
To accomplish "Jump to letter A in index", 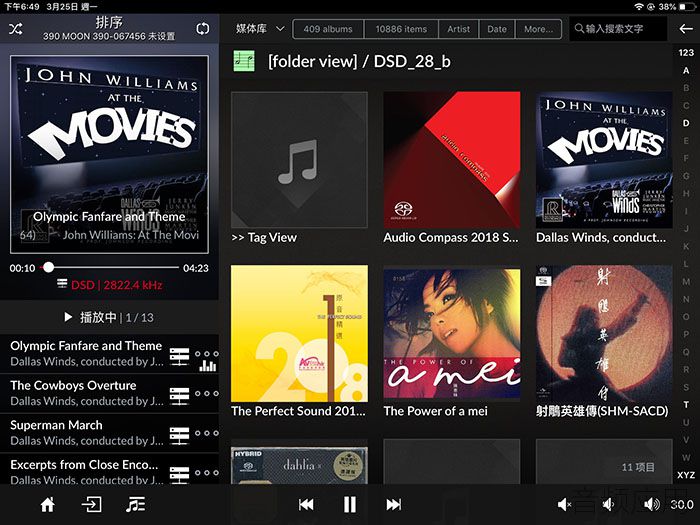I will point(686,71).
